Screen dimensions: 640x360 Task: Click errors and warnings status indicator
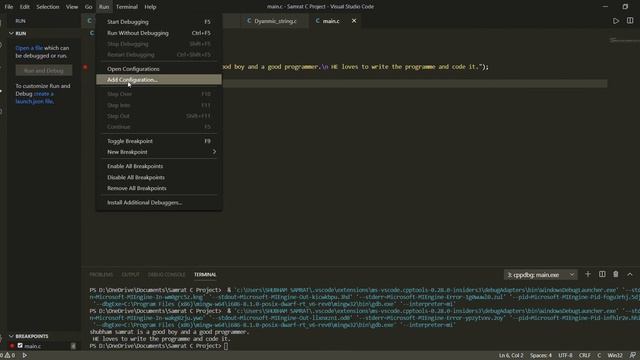[8, 356]
